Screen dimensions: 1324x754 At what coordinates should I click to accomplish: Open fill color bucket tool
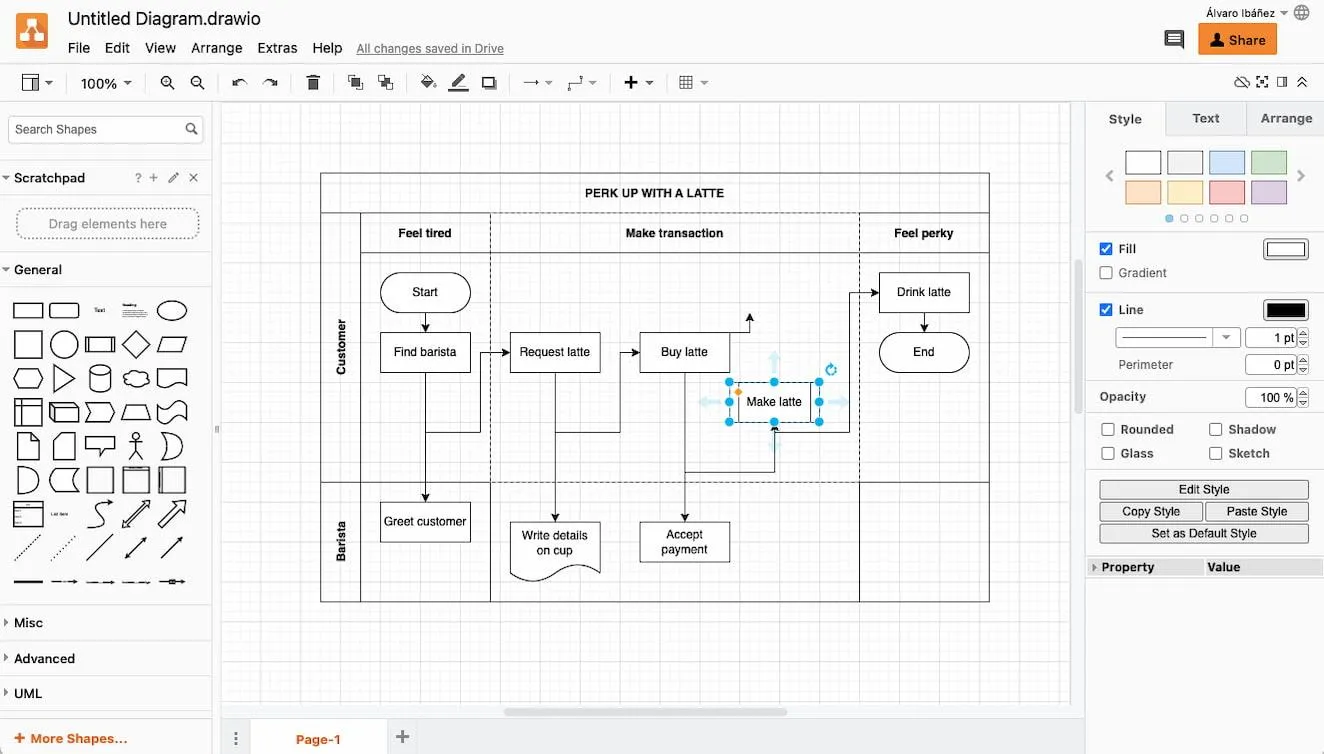(428, 83)
